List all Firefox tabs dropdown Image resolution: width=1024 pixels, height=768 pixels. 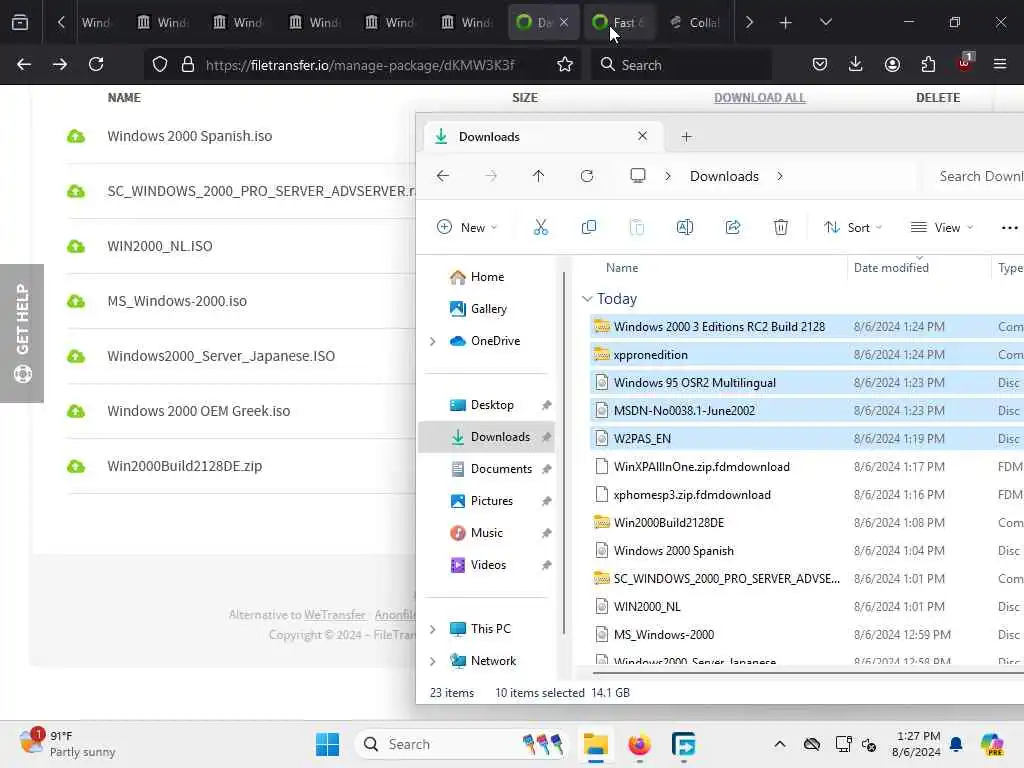coord(825,22)
